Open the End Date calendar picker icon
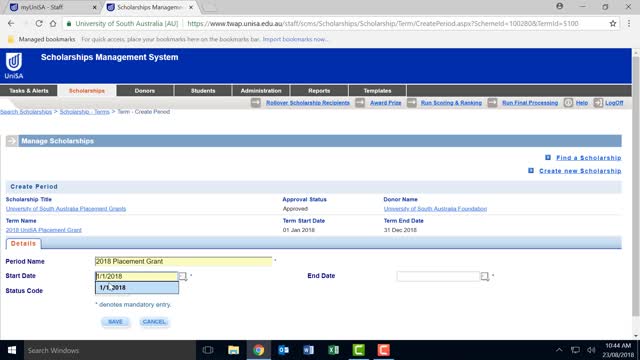Image resolution: width=640 pixels, height=360 pixels. coord(484,276)
